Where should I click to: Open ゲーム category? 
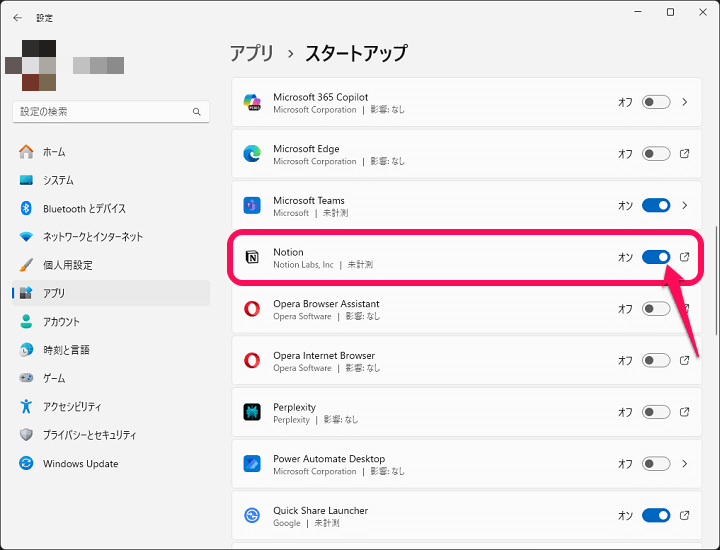coord(111,378)
